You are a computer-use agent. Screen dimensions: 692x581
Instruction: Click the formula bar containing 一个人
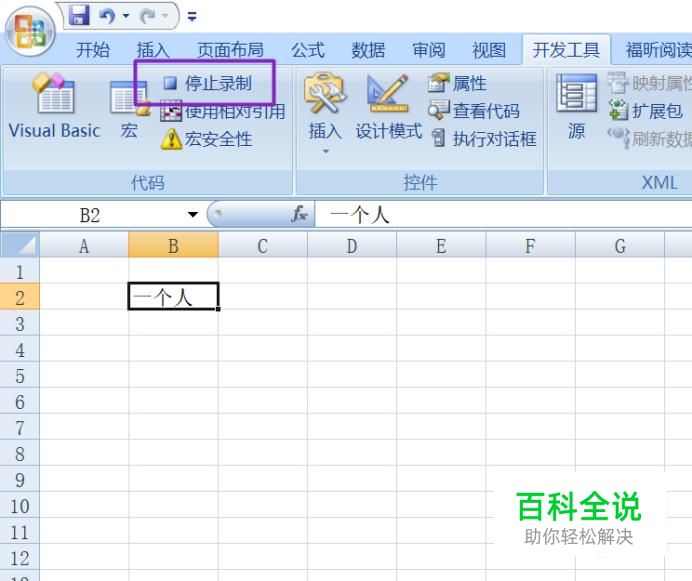(503, 215)
